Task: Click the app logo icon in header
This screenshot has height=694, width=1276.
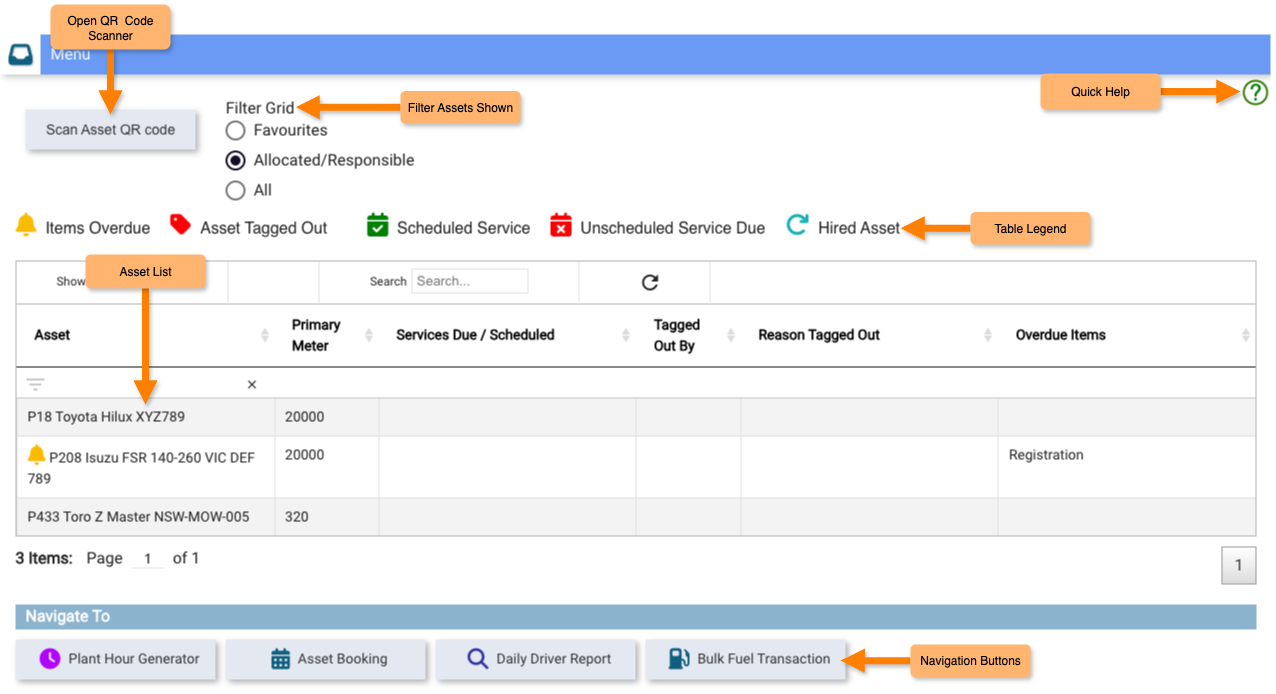Action: tap(21, 54)
